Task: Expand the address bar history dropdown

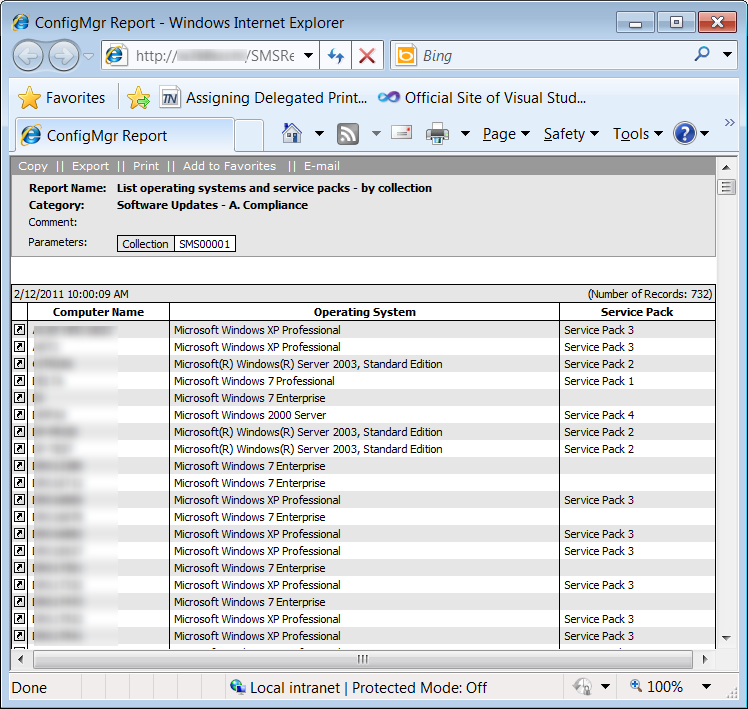Action: coord(309,55)
